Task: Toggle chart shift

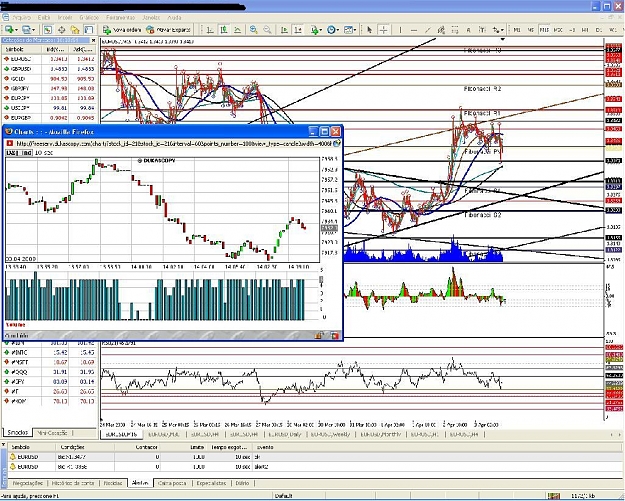Action: tap(298, 30)
